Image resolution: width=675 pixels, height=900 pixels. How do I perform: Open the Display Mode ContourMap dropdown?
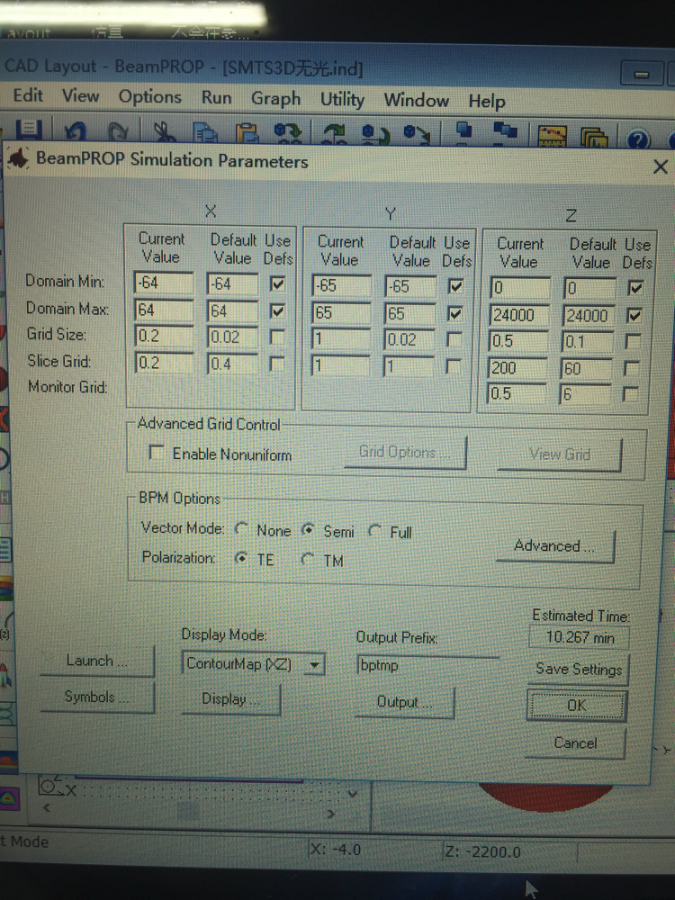(315, 665)
